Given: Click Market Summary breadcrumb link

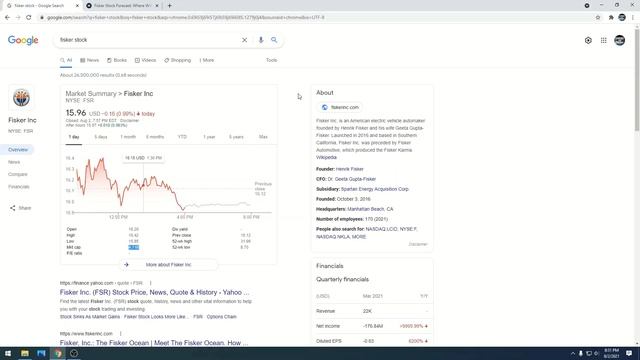Looking at the screenshot, I should coord(91,93).
